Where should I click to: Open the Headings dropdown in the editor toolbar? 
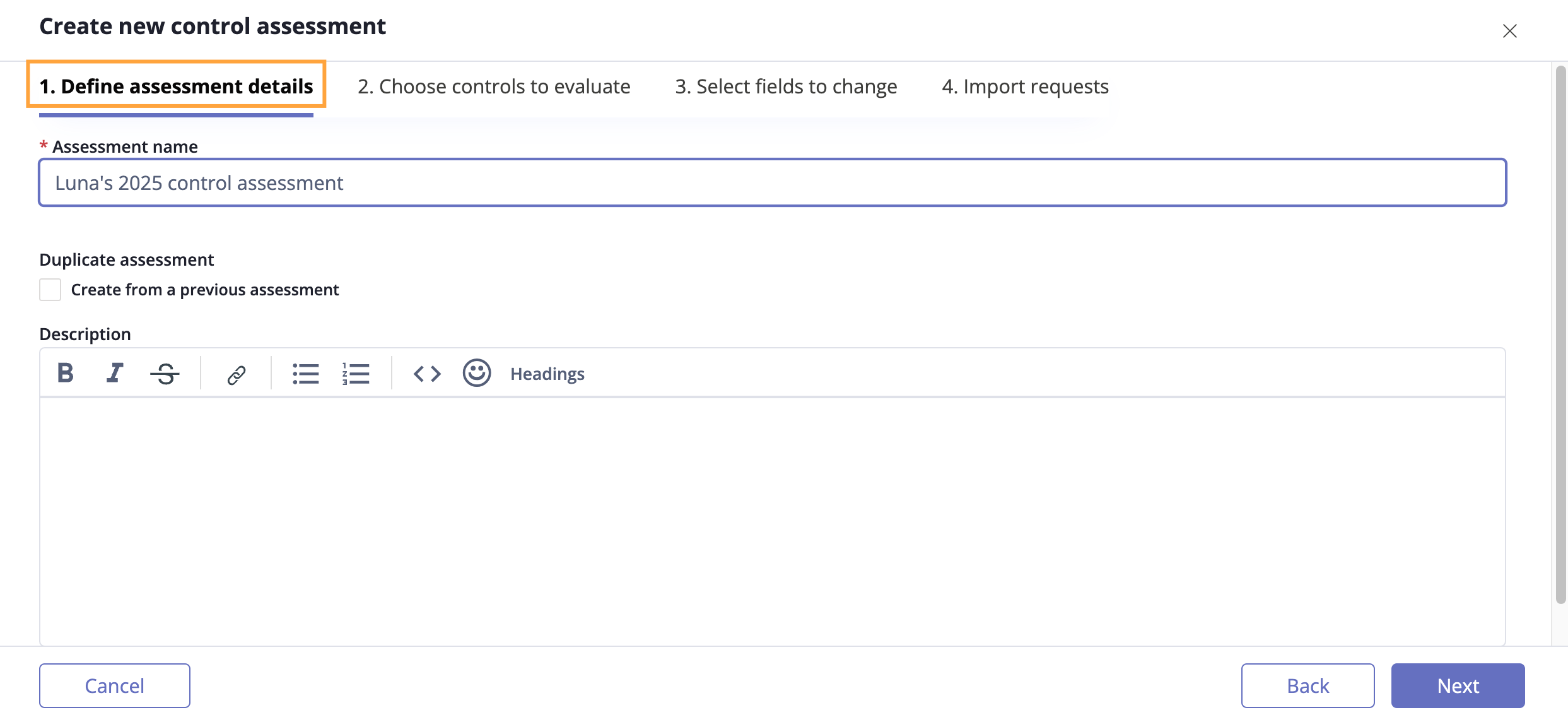[x=546, y=373]
